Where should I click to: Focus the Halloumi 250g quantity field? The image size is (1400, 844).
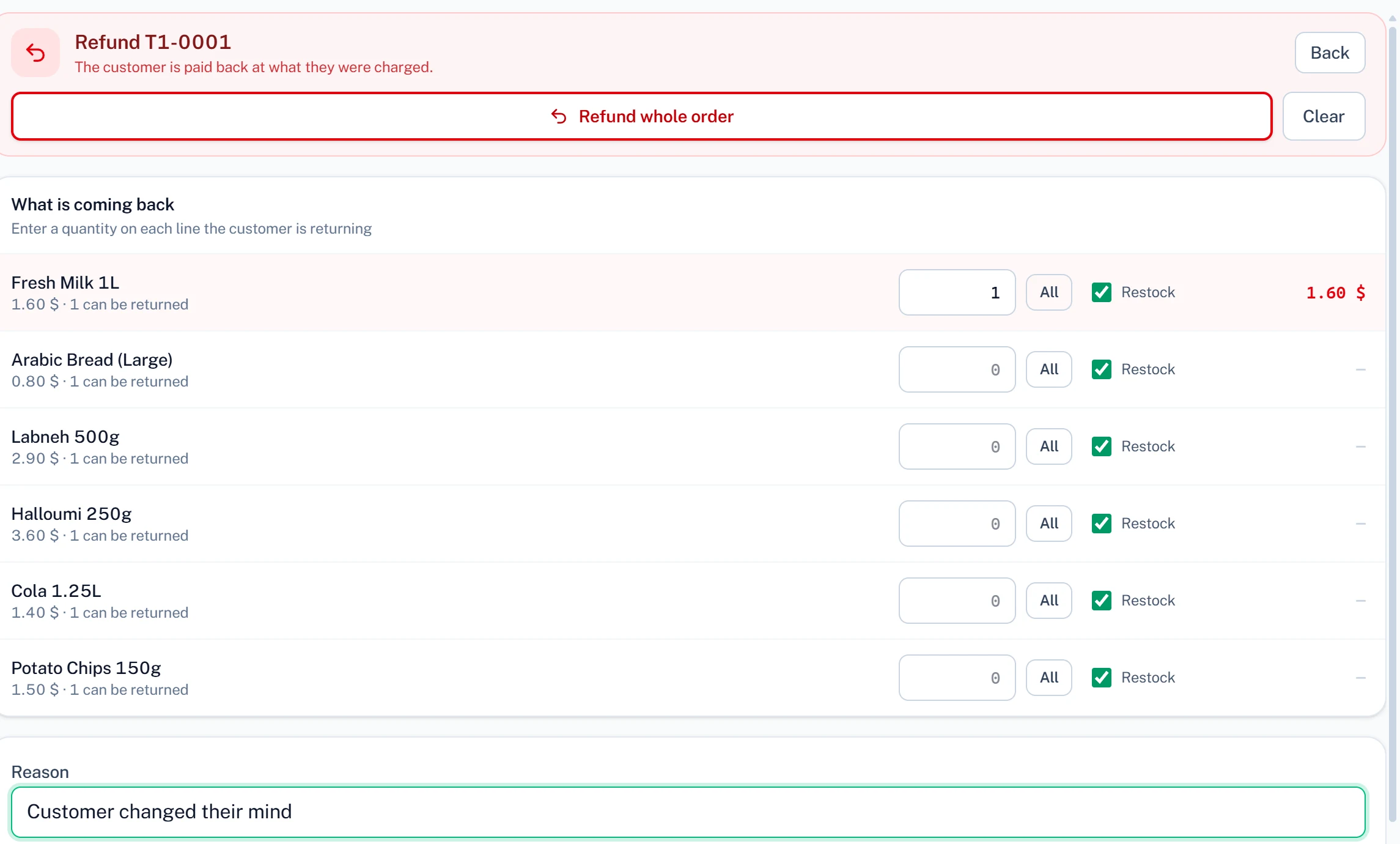click(957, 524)
